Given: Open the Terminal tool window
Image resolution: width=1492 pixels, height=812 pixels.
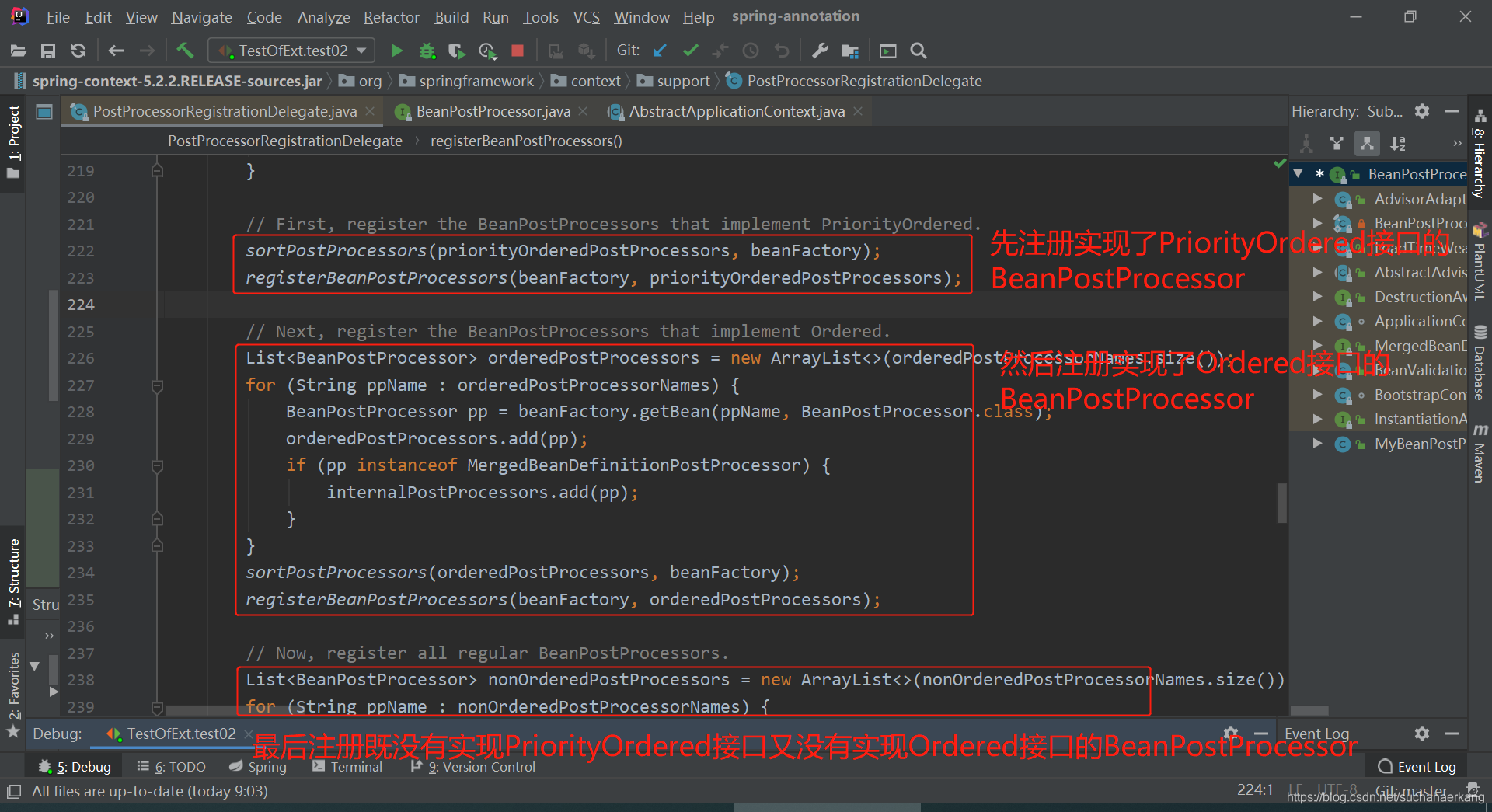Looking at the screenshot, I should (x=347, y=767).
